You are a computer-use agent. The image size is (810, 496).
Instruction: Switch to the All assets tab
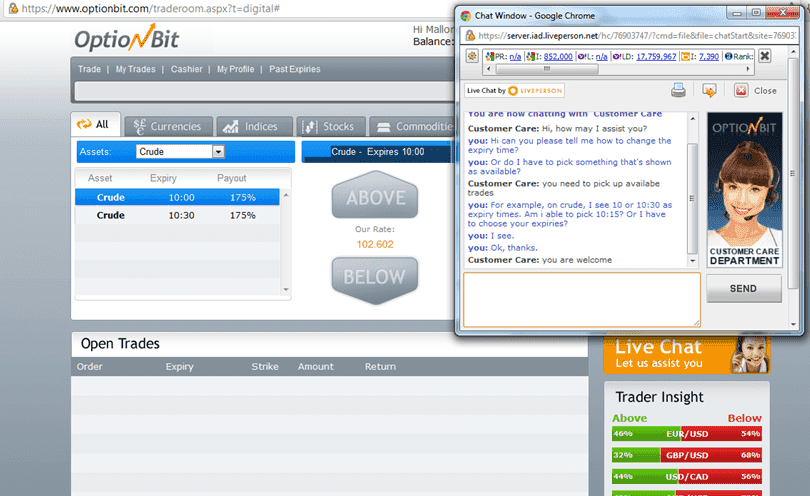[x=96, y=124]
